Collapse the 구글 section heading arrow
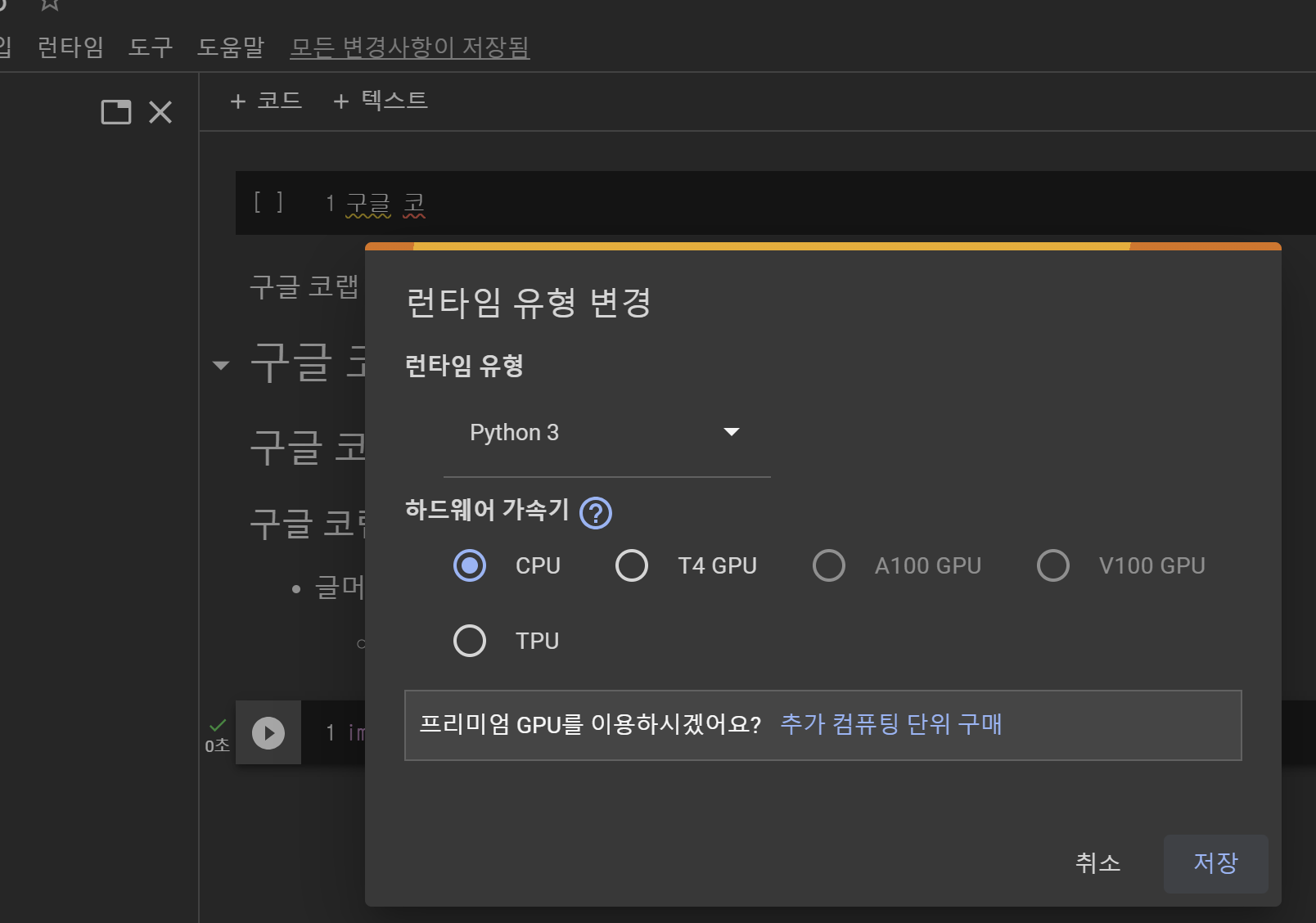 tap(221, 365)
